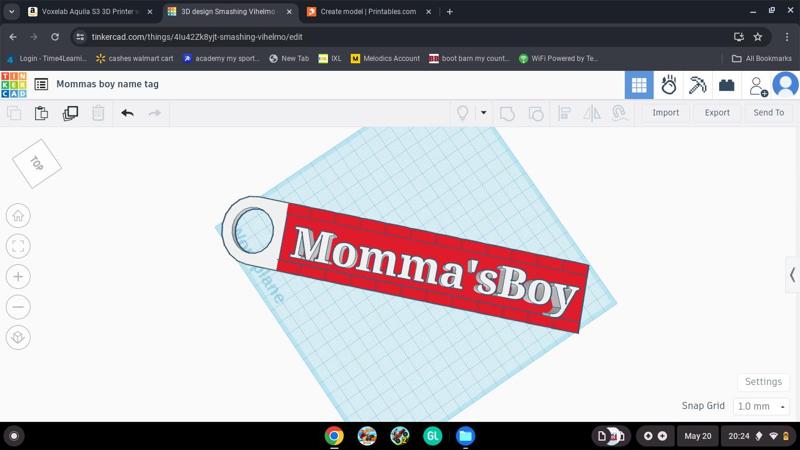Expand the collapsed shapes panel arrow
800x450 pixels.
792,275
